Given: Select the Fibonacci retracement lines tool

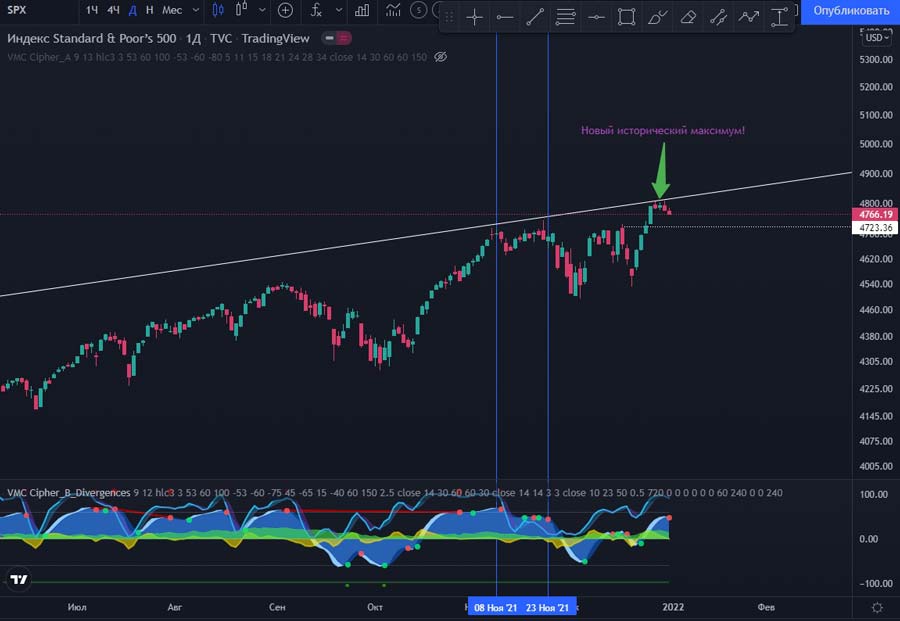Looking at the screenshot, I should click(x=565, y=17).
